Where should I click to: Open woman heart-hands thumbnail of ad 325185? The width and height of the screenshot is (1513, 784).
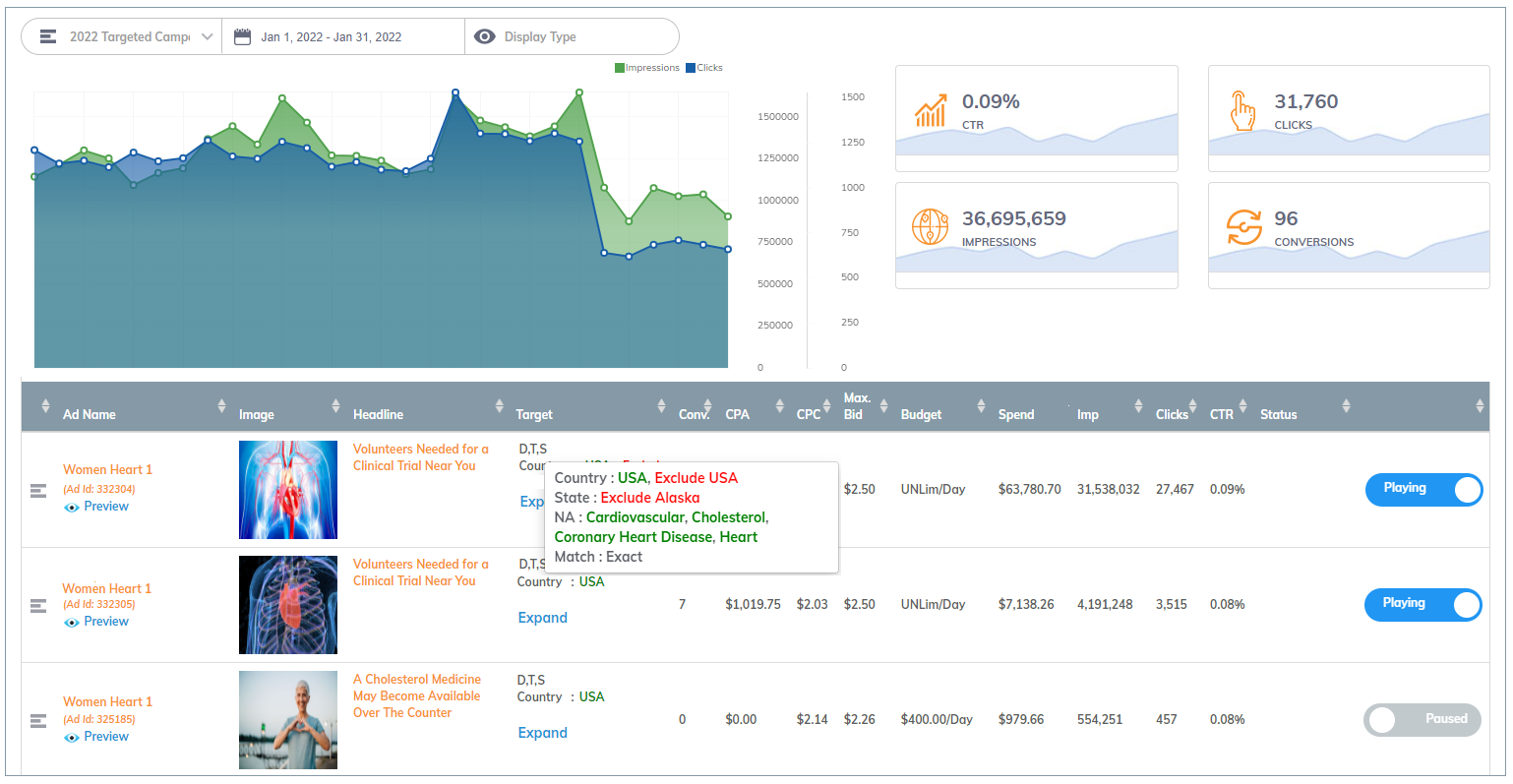(288, 720)
